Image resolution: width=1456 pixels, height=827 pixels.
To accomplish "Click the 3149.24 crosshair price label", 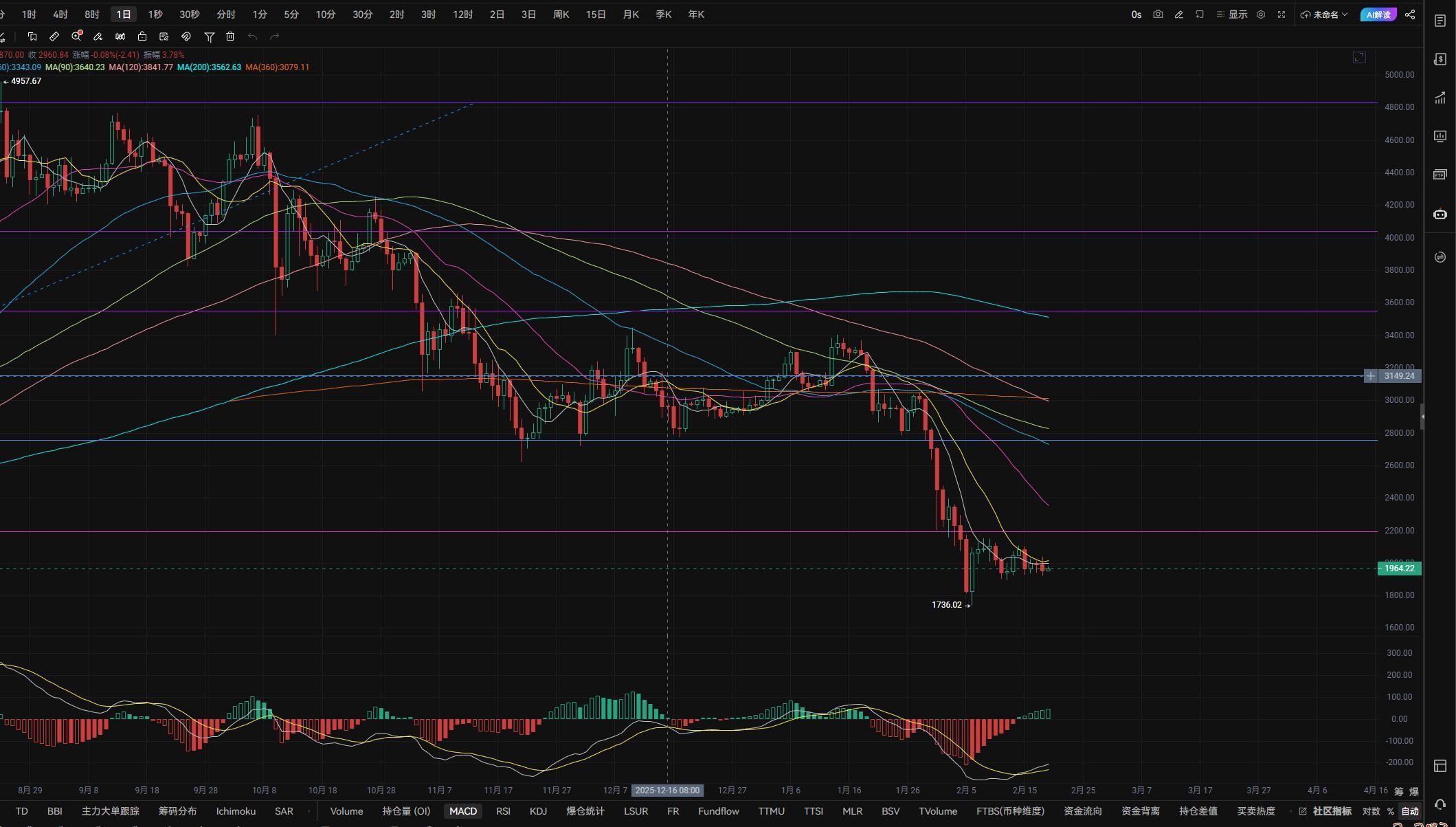I will (1399, 376).
